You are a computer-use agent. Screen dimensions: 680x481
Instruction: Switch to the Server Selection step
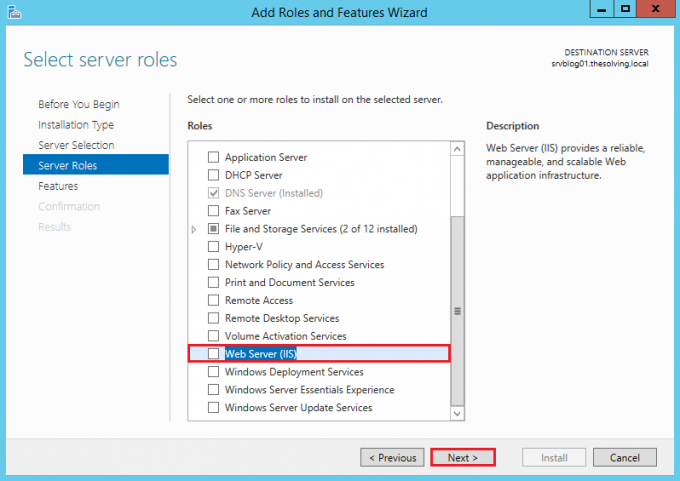coord(76,145)
